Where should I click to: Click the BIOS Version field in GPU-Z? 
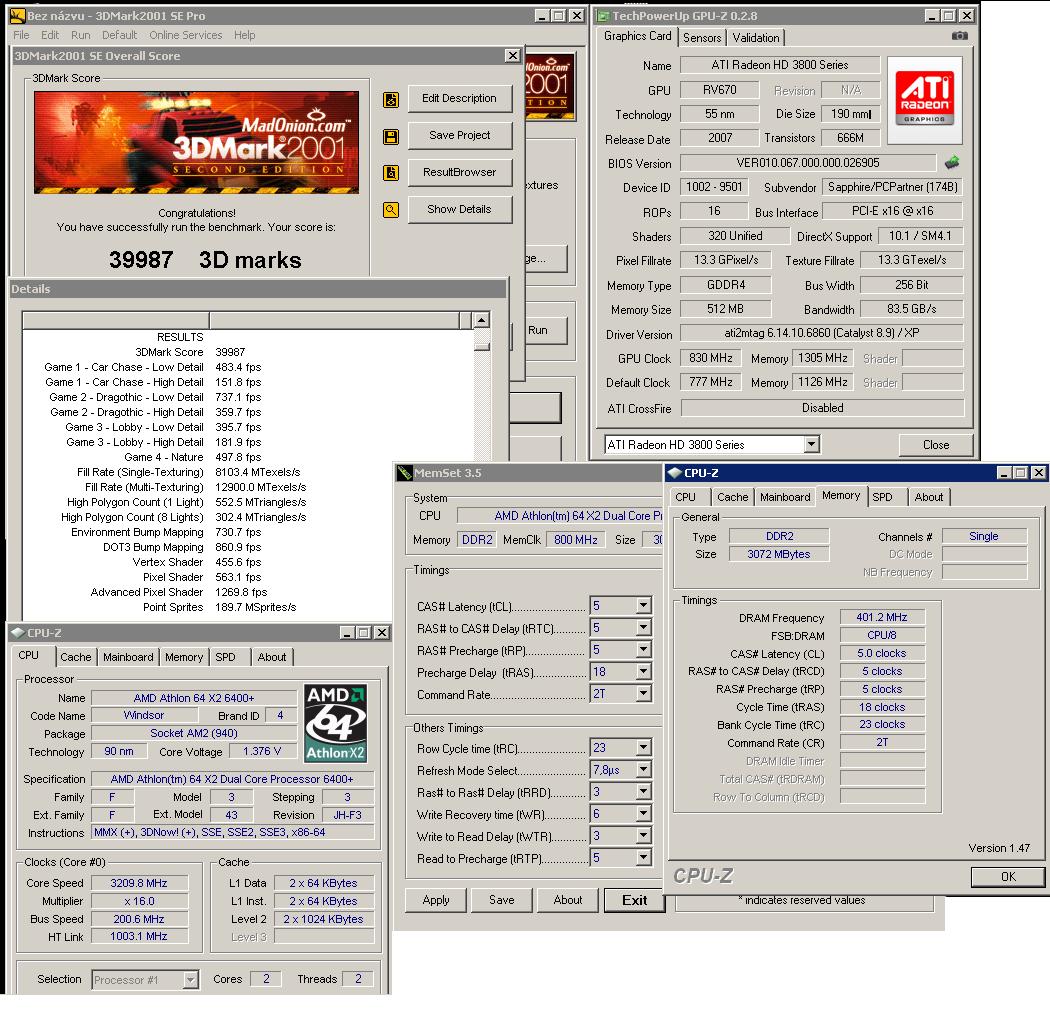tap(808, 163)
